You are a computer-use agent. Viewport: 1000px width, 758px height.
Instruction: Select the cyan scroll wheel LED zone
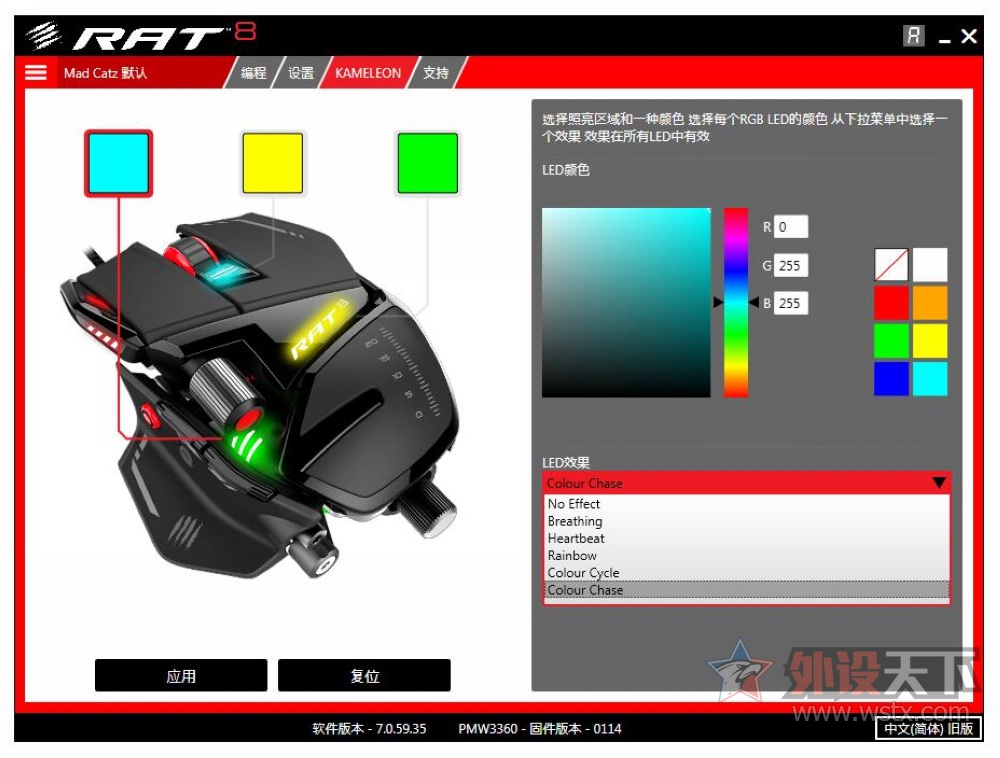coord(118,163)
